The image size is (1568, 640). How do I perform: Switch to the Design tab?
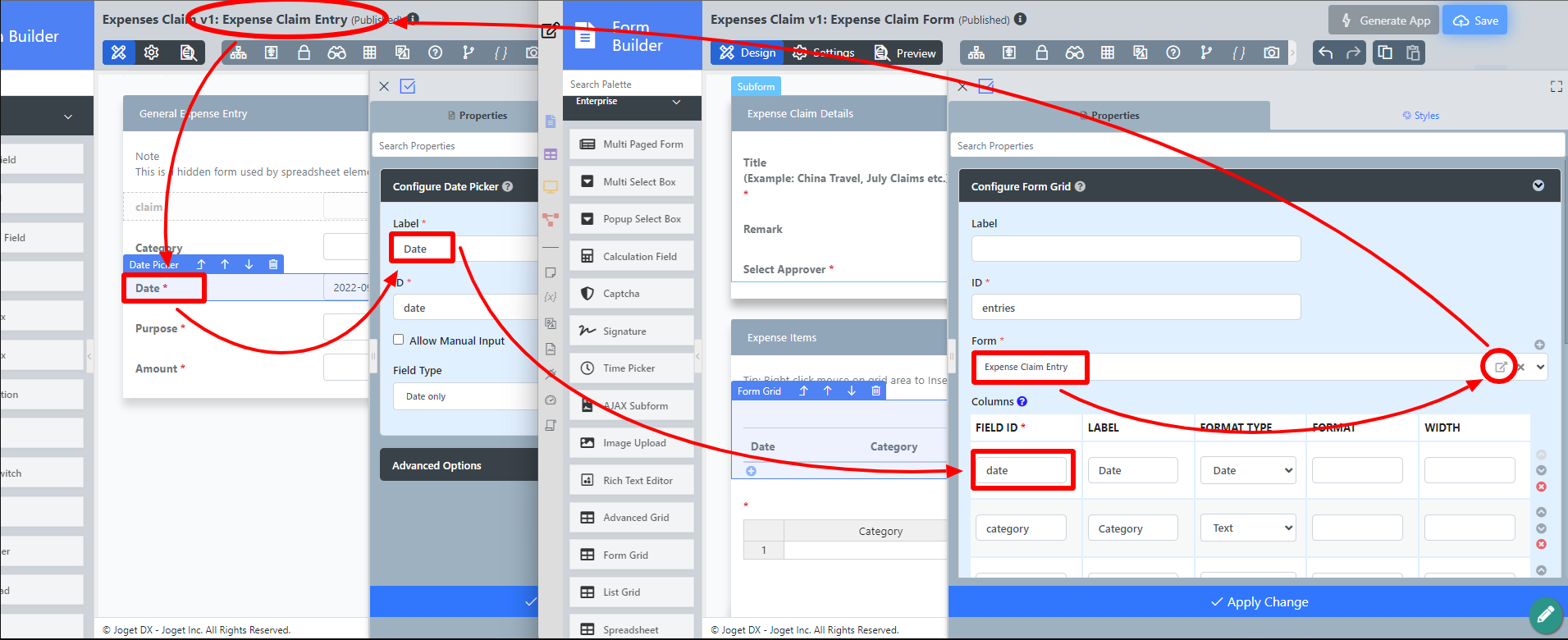[x=747, y=53]
